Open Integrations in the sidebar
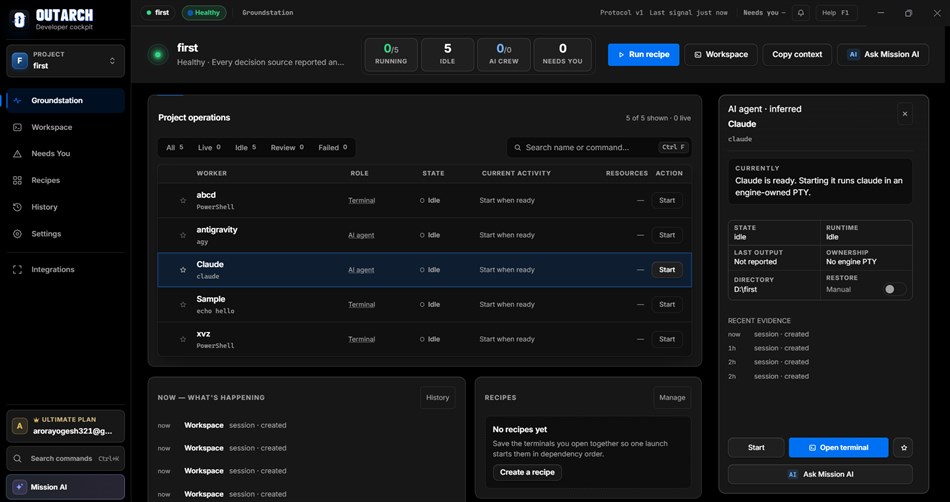Image resolution: width=950 pixels, height=502 pixels. [65, 269]
